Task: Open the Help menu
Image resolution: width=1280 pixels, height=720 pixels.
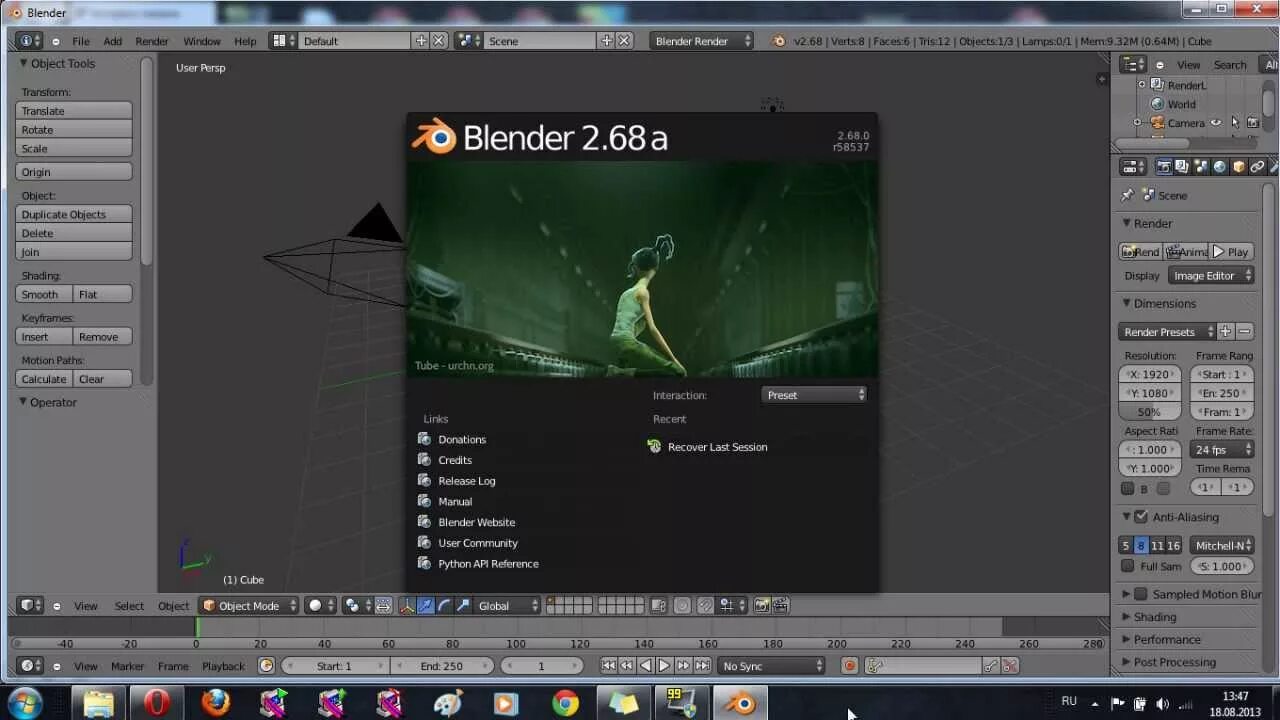Action: (x=245, y=41)
